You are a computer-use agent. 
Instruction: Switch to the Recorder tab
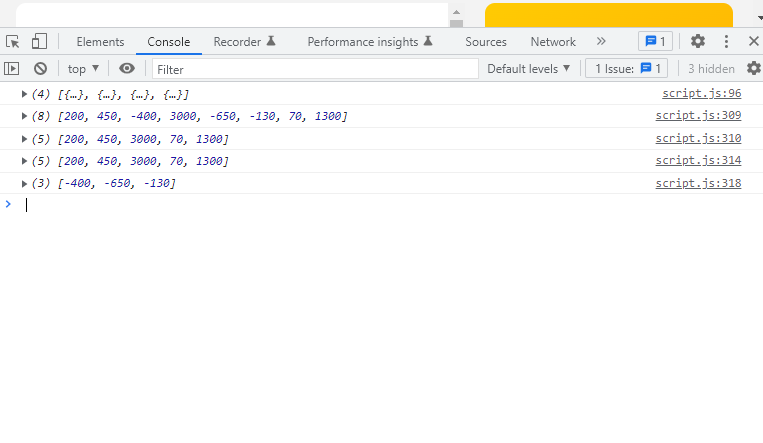[245, 42]
